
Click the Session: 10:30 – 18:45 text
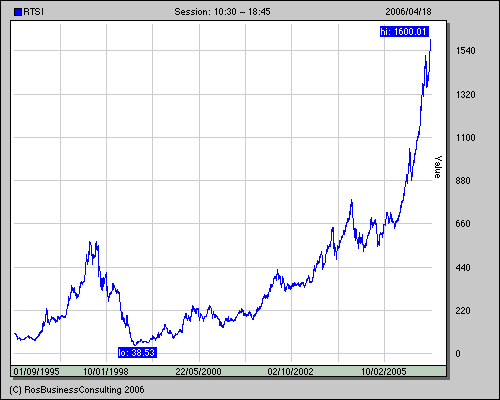click(222, 12)
